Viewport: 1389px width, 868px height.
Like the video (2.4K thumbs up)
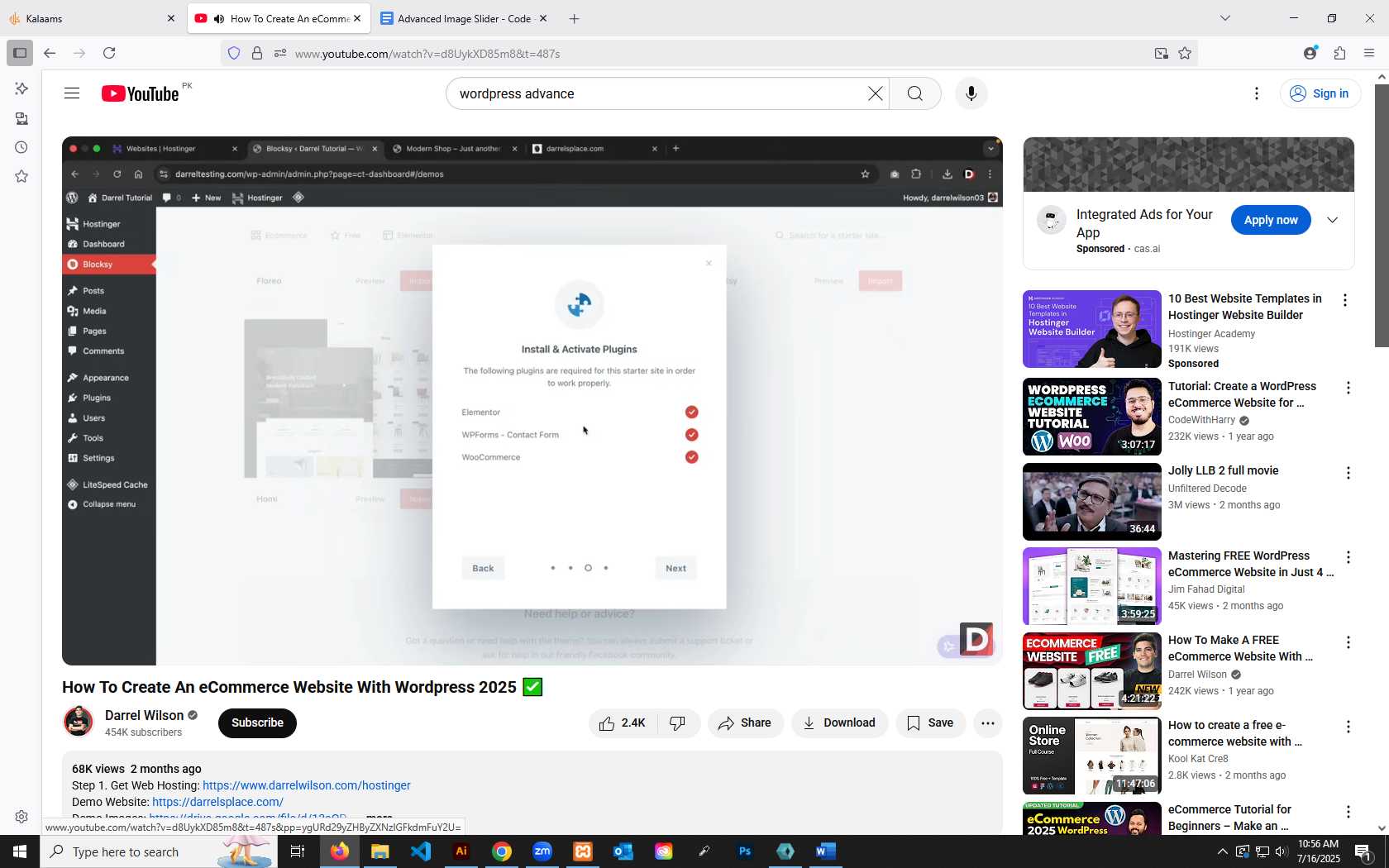(x=623, y=723)
